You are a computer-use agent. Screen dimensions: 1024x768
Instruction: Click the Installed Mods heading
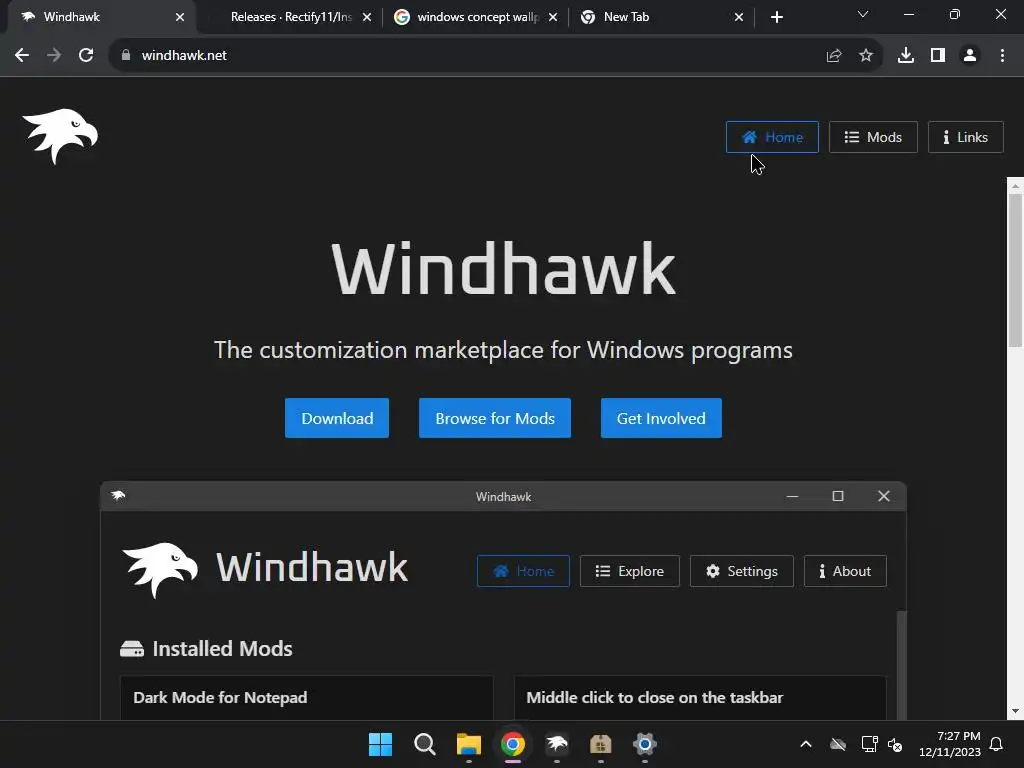coord(222,648)
